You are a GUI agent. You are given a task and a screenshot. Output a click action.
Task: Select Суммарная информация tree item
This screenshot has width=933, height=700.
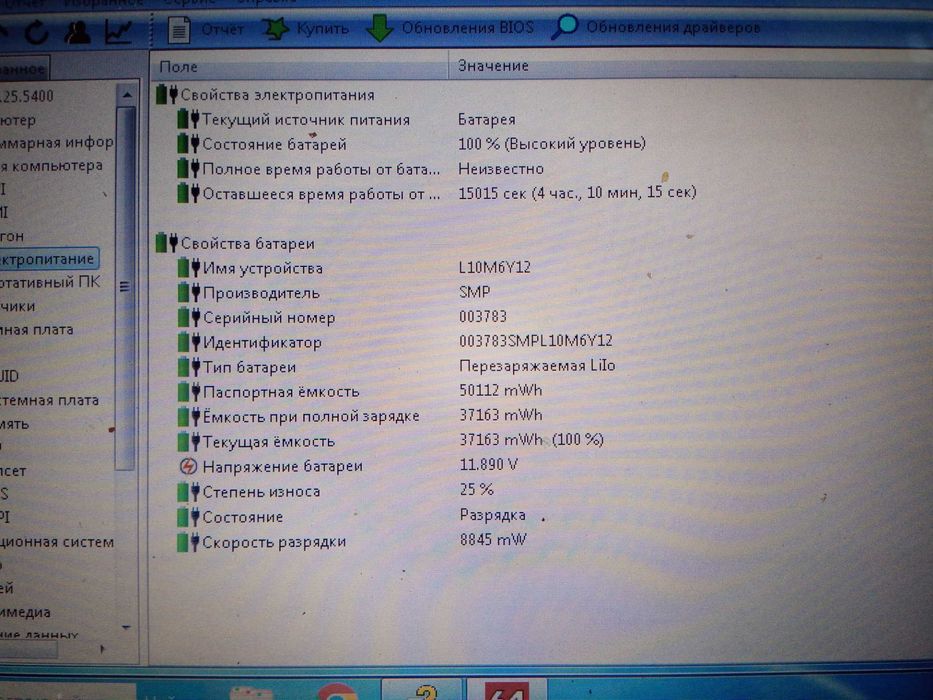(x=57, y=143)
